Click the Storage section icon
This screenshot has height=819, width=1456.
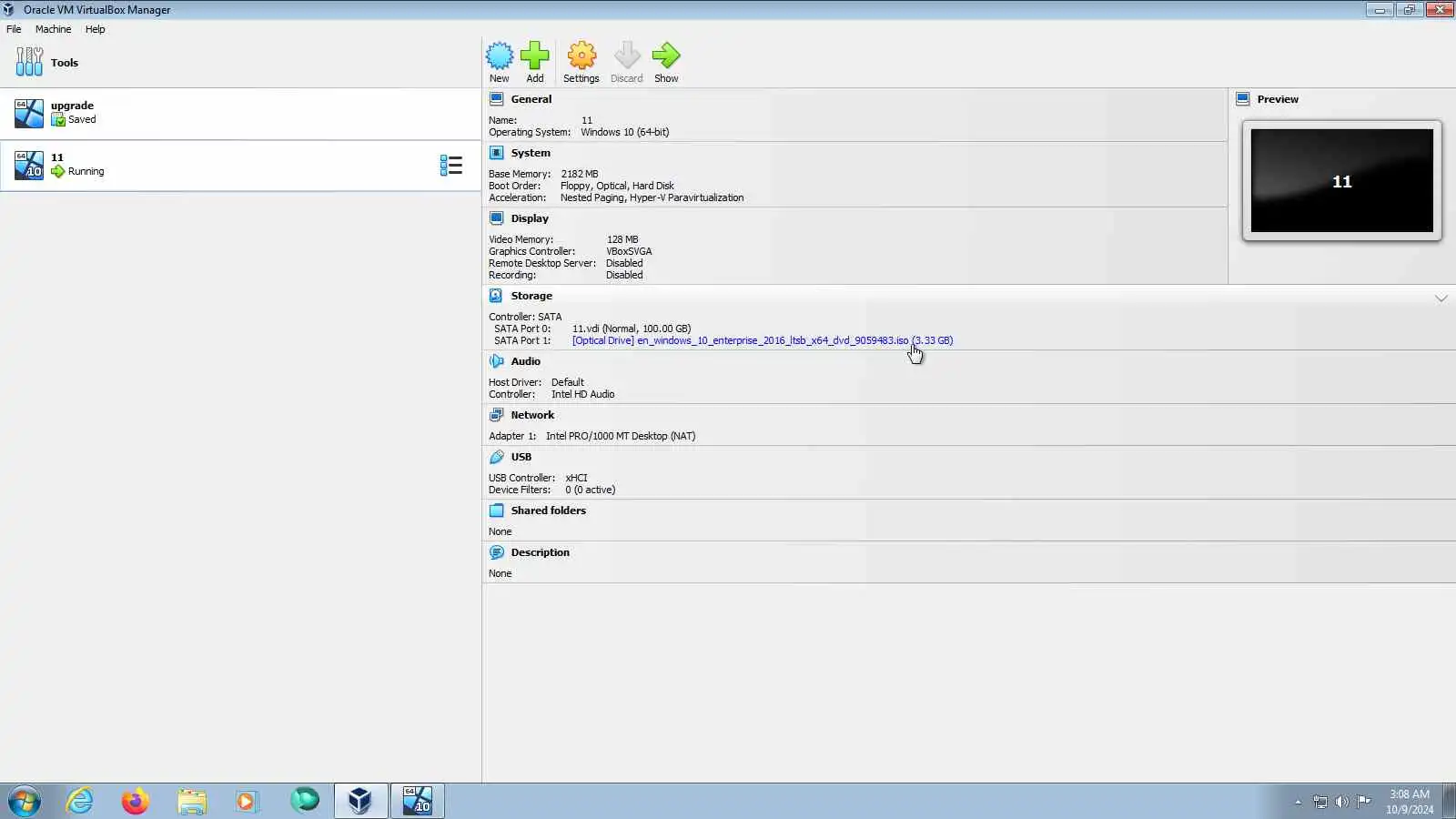[x=496, y=296]
